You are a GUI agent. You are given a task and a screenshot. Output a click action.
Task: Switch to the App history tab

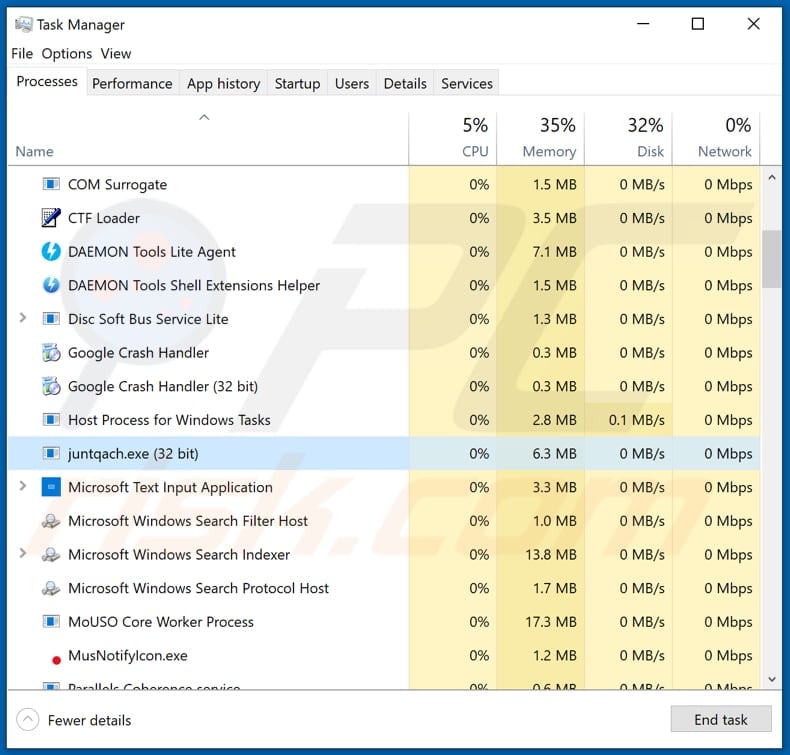pyautogui.click(x=223, y=83)
